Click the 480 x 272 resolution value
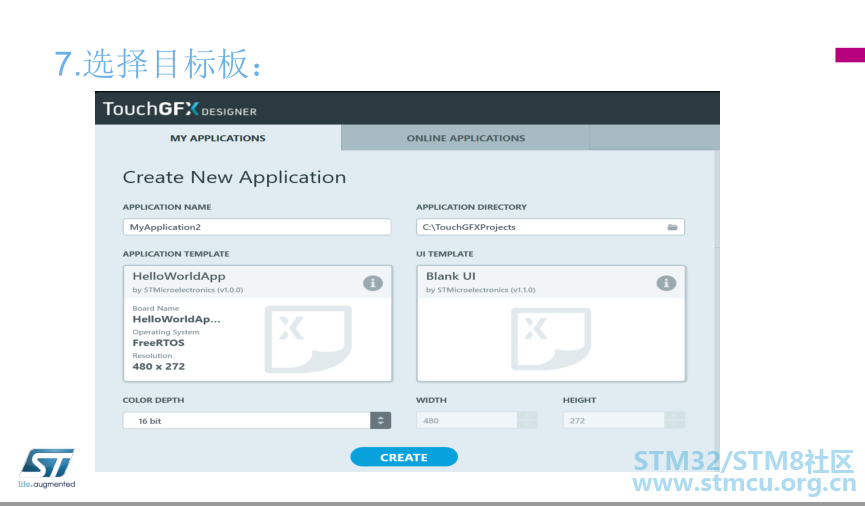This screenshot has width=865, height=506. [x=158, y=366]
